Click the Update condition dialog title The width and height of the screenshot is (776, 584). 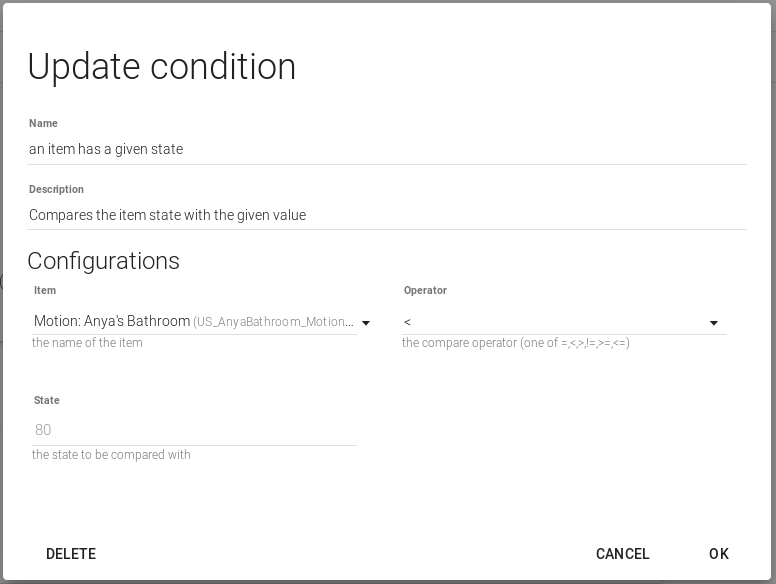[x=162, y=67]
